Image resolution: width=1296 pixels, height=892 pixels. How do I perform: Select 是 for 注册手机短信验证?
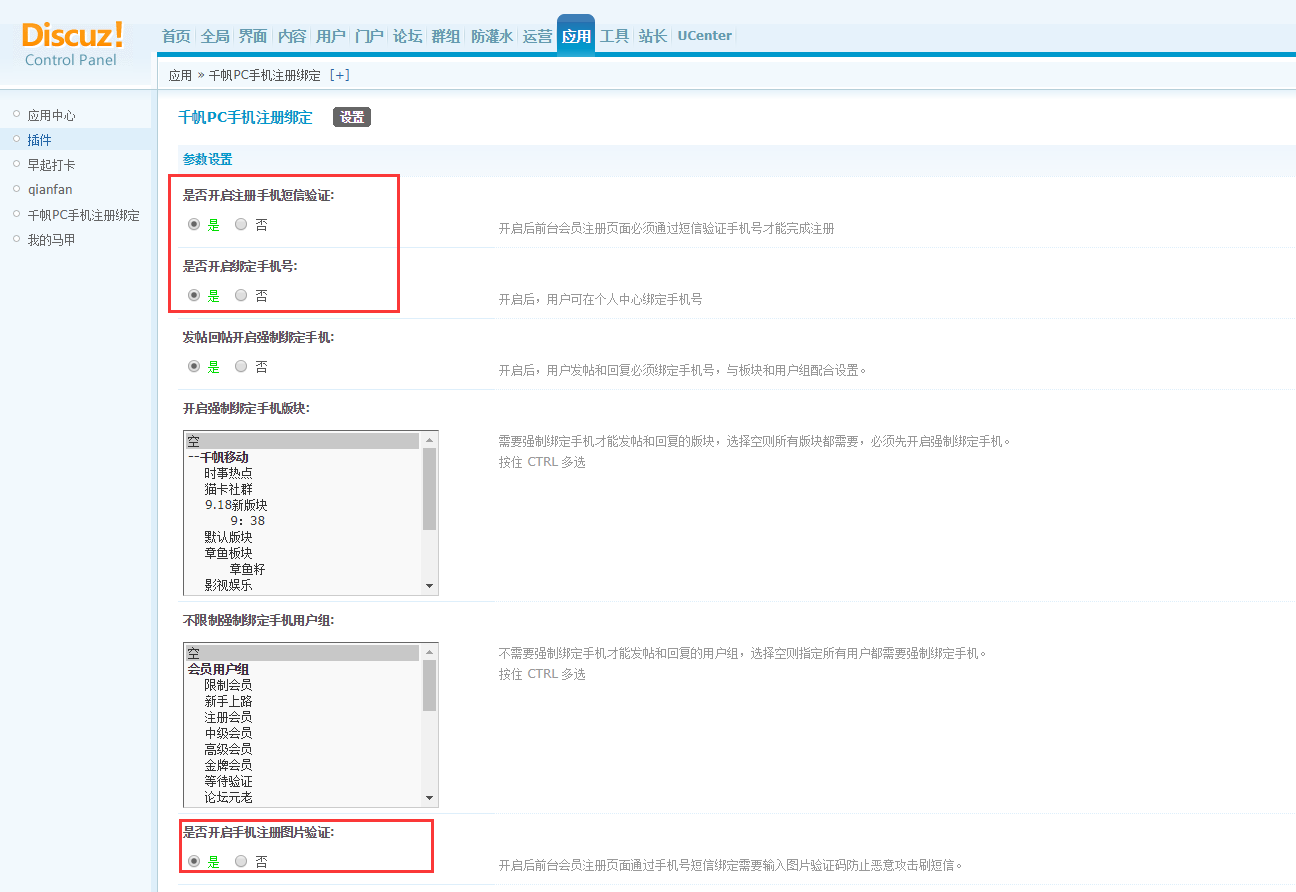click(194, 225)
